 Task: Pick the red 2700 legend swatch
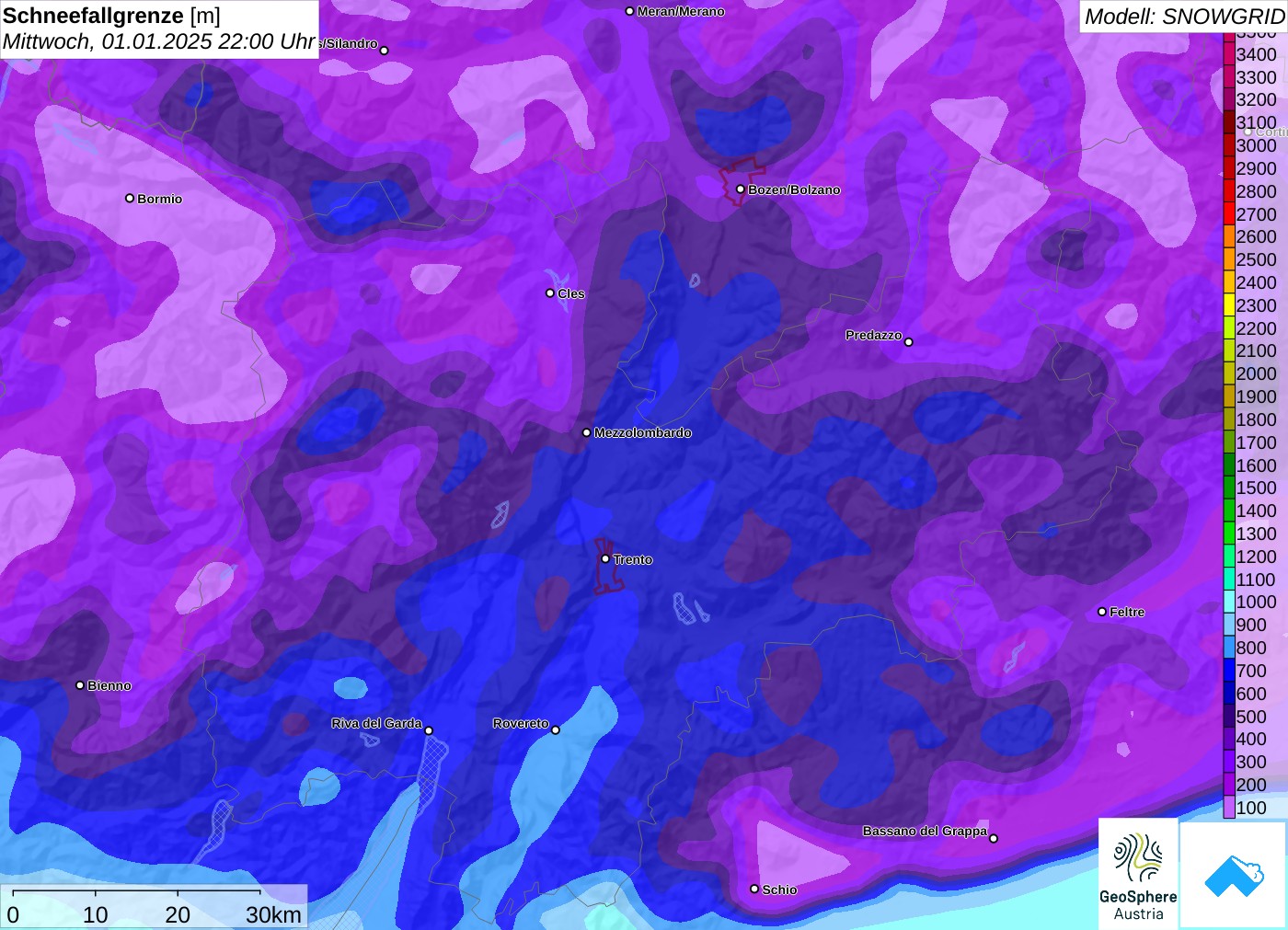[x=1229, y=213]
